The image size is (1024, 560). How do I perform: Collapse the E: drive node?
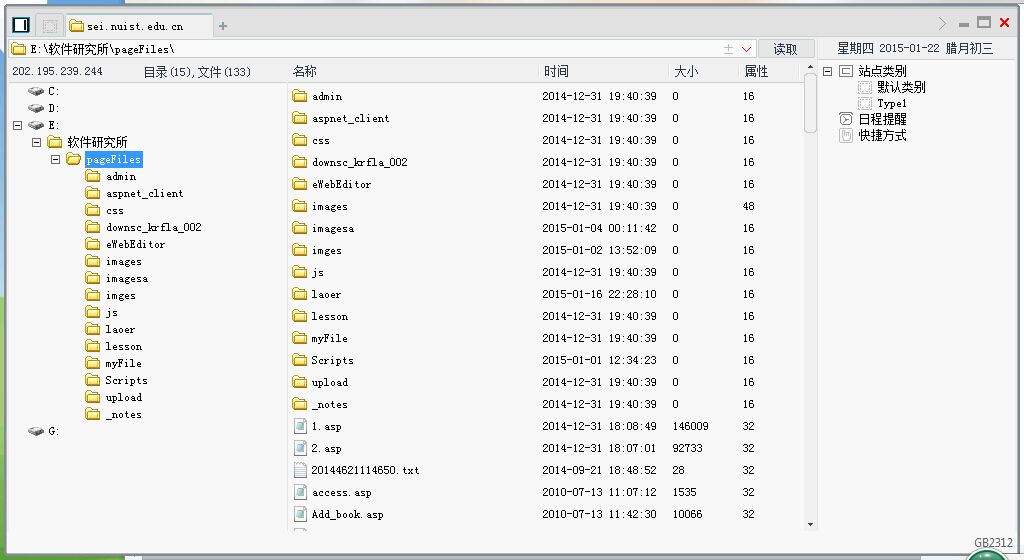18,125
